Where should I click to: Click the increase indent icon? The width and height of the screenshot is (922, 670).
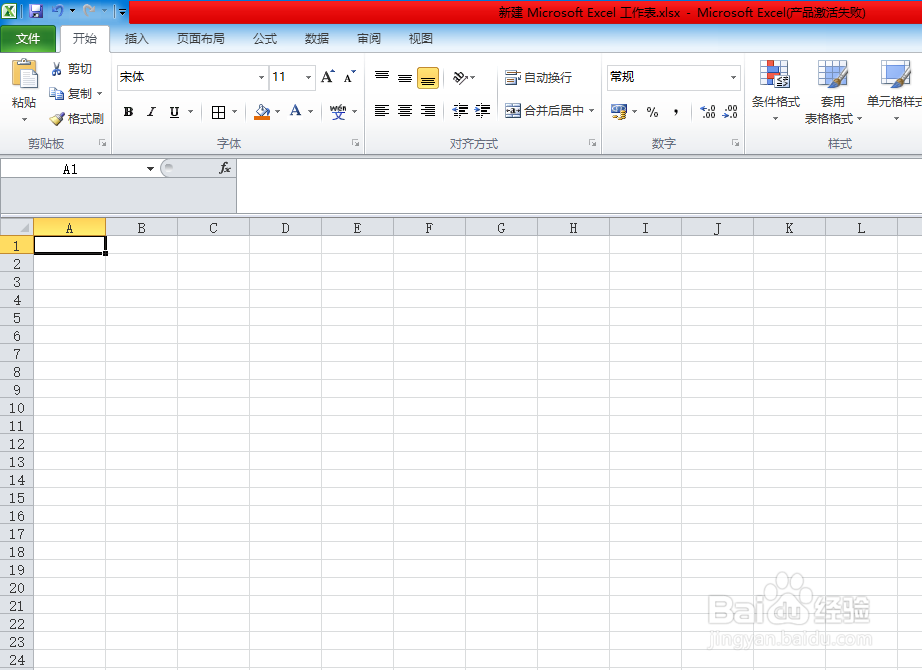482,111
